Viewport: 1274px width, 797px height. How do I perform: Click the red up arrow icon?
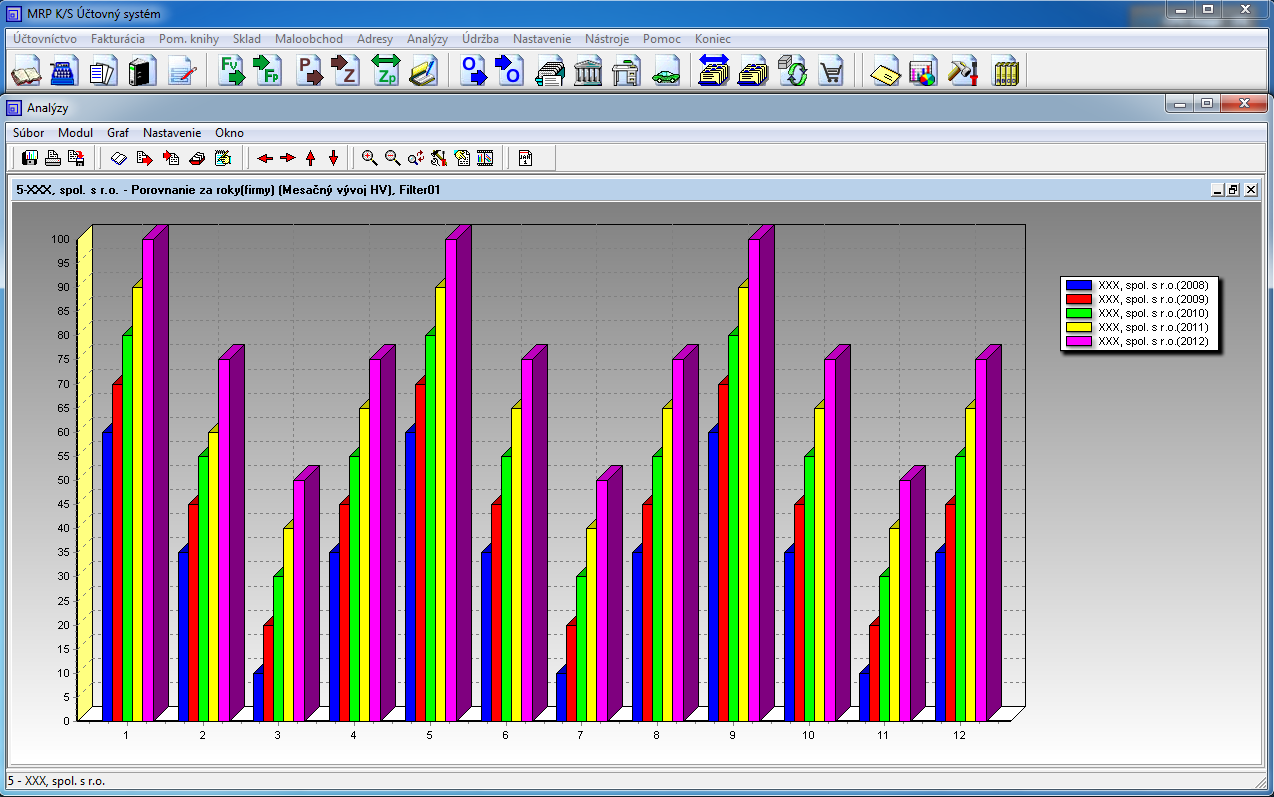click(310, 157)
